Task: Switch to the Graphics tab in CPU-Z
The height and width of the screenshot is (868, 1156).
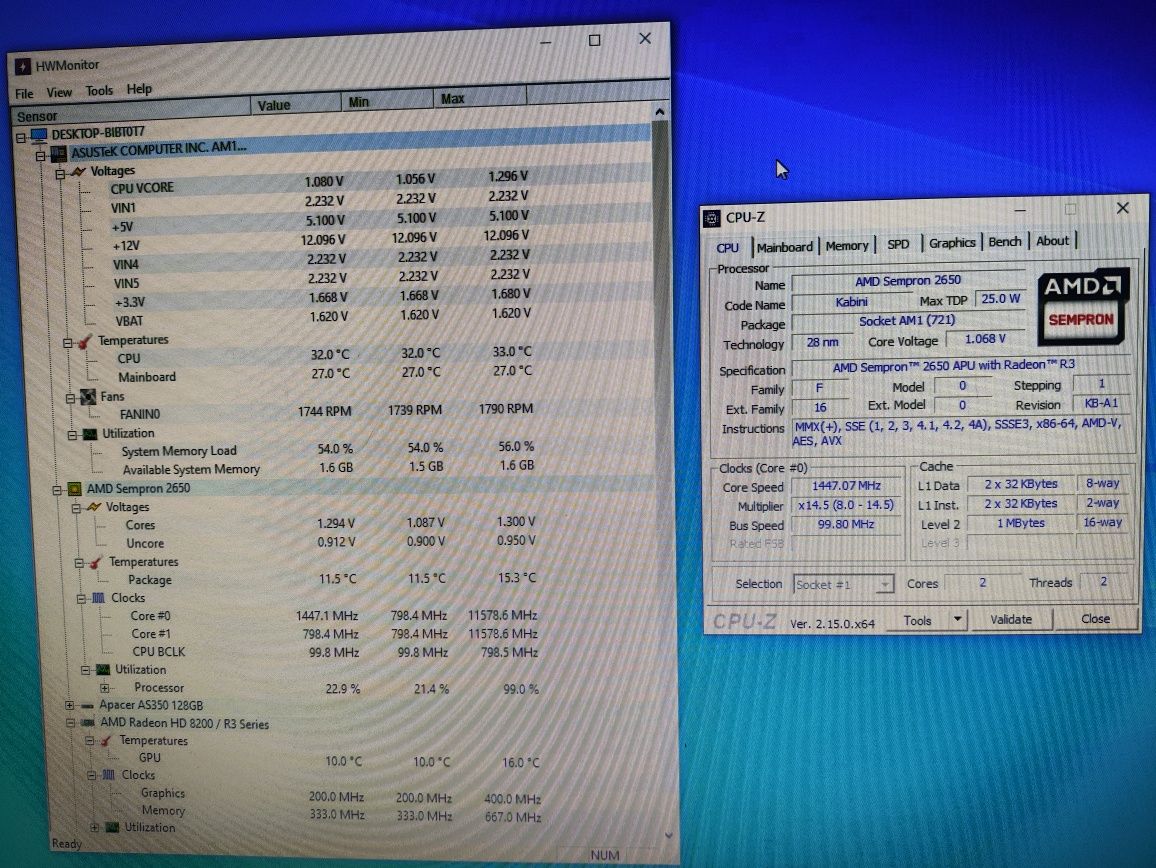Action: click(x=952, y=243)
